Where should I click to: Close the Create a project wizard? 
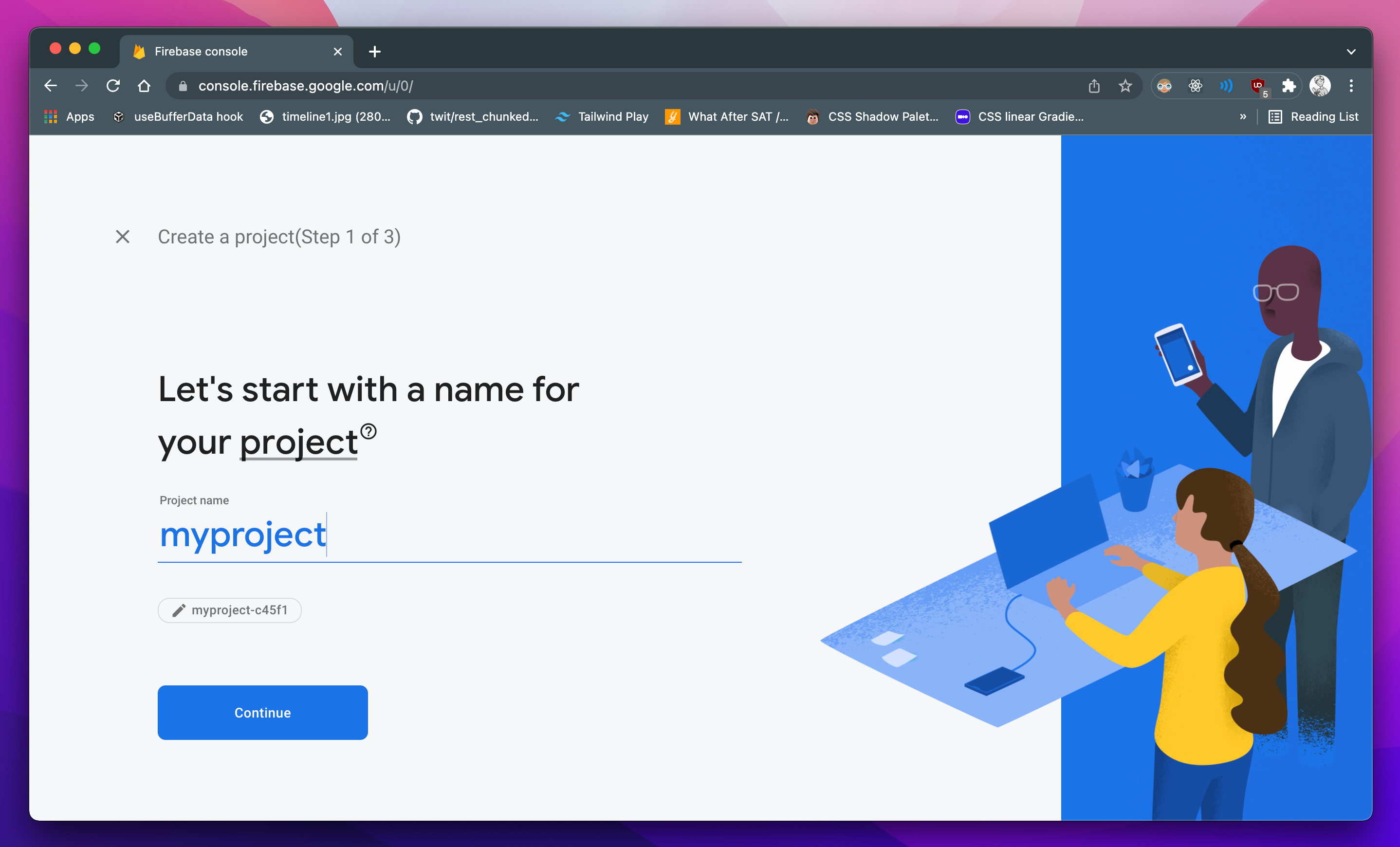(123, 236)
